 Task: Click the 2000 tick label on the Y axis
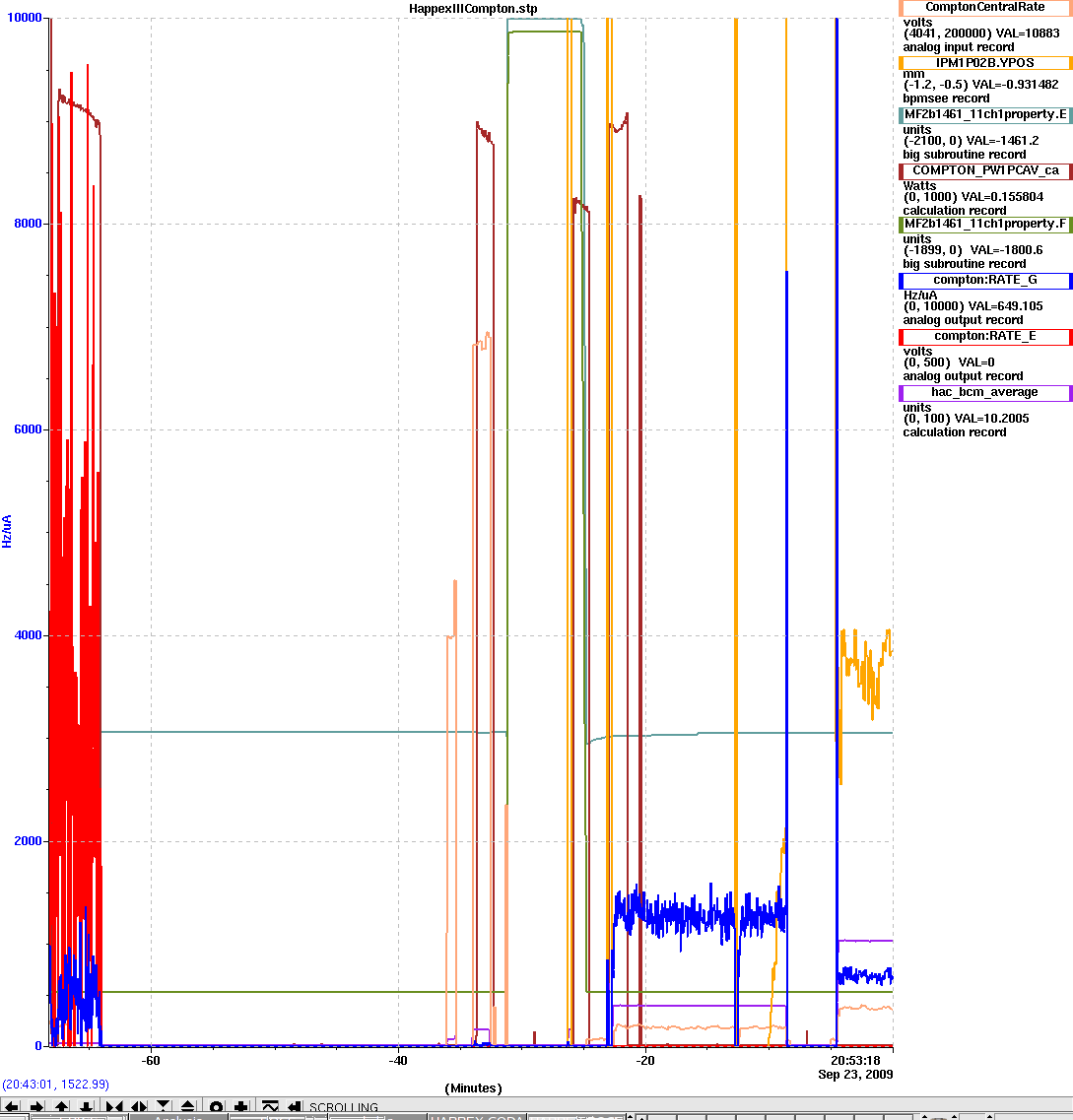click(x=28, y=840)
